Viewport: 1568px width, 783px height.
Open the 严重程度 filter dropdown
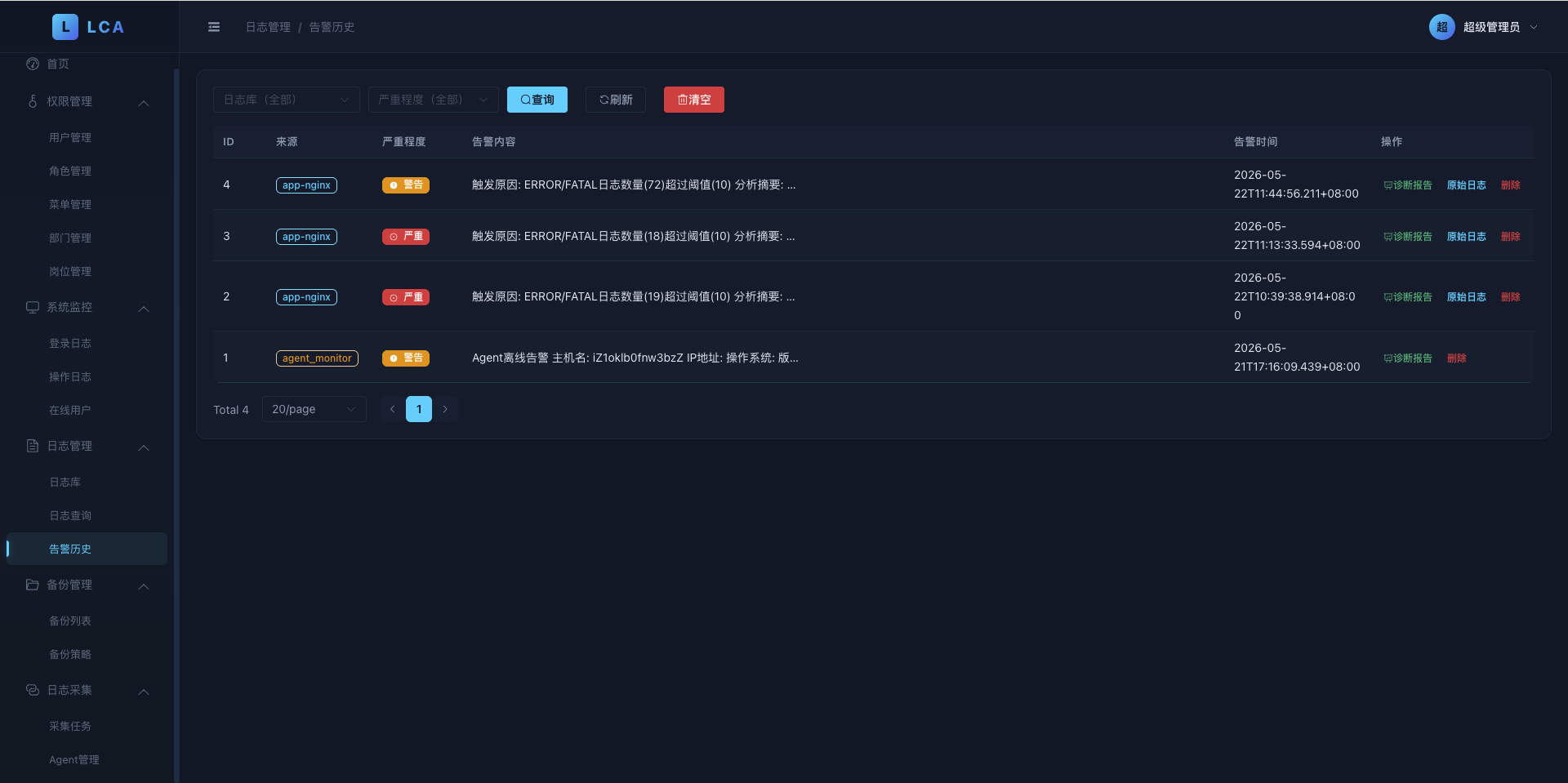tap(433, 100)
